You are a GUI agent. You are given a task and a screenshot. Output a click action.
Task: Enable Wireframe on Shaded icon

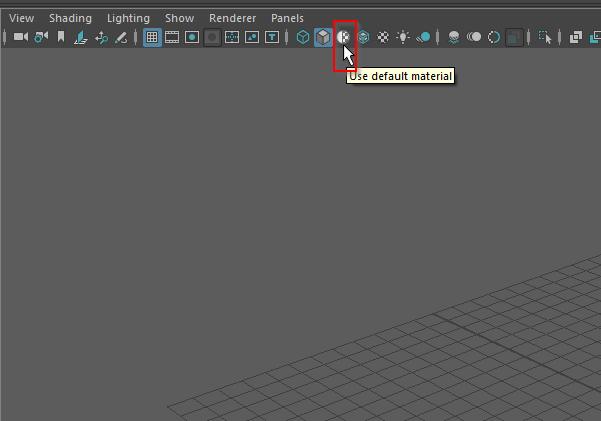coord(363,37)
